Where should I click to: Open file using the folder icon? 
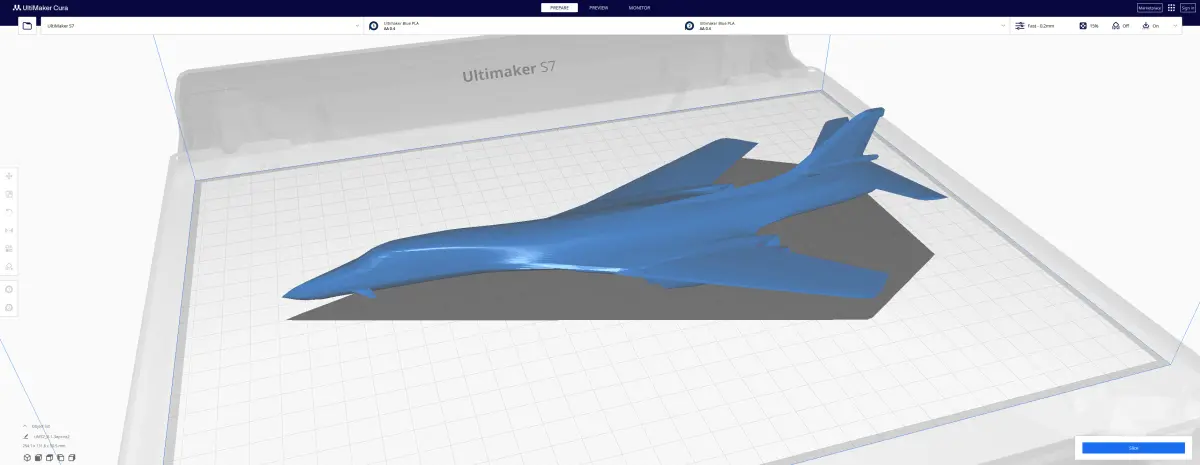pos(27,25)
